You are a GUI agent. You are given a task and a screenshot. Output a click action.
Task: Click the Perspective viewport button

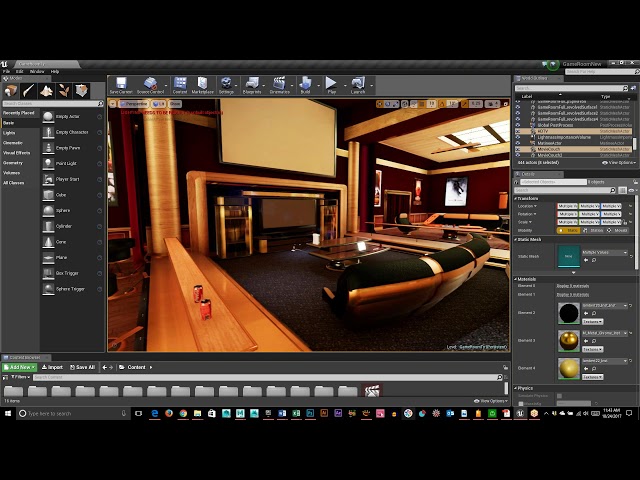point(133,104)
